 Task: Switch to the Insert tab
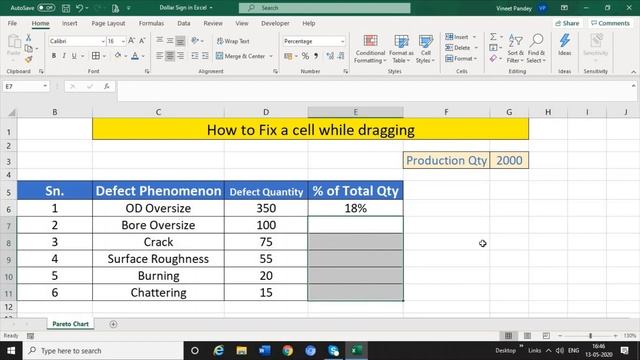pos(70,23)
